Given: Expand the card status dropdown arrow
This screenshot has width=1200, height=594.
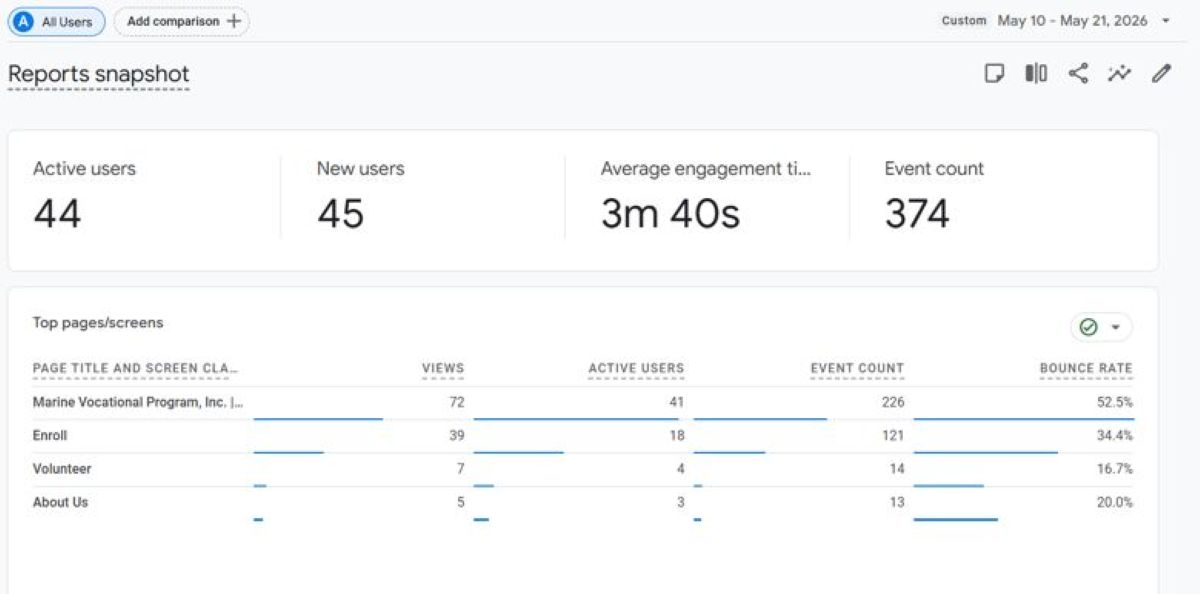Looking at the screenshot, I should point(1115,327).
